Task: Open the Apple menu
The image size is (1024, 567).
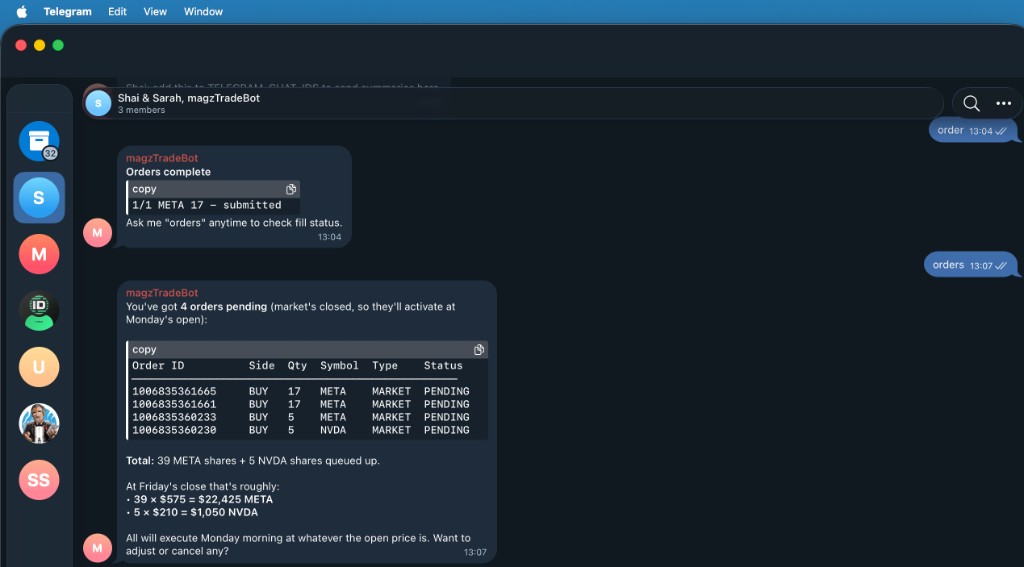Action: (22, 12)
